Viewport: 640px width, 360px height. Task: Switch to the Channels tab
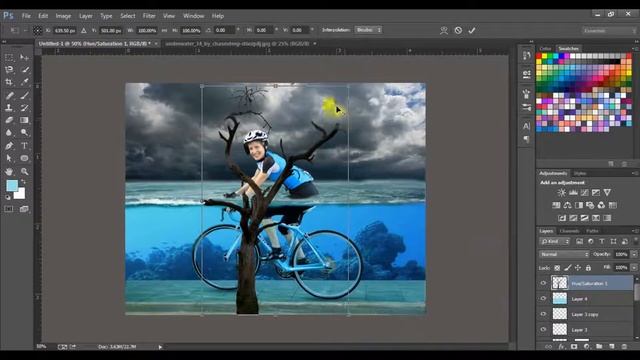[x=569, y=231]
